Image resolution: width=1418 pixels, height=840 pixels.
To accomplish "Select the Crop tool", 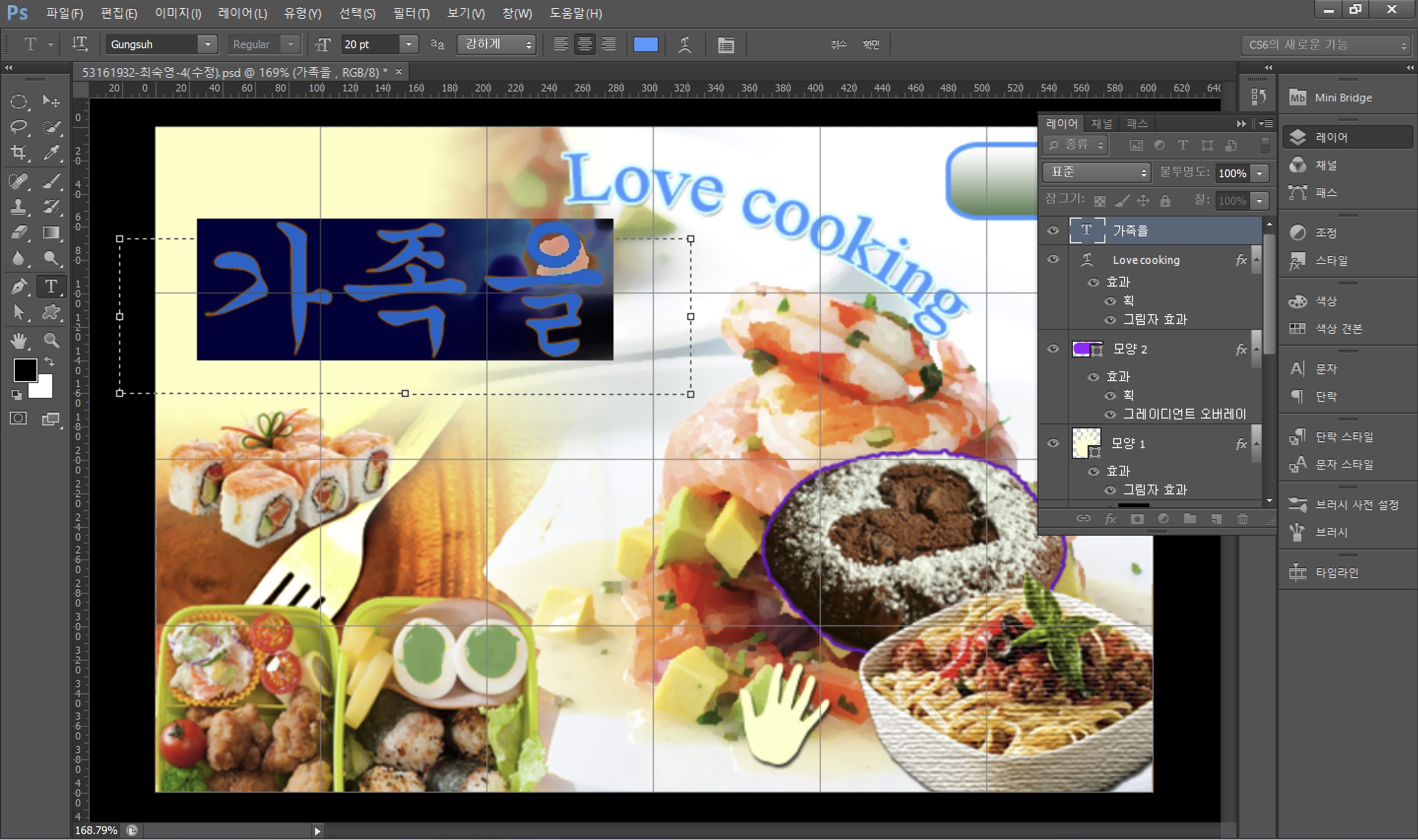I will coord(19,152).
